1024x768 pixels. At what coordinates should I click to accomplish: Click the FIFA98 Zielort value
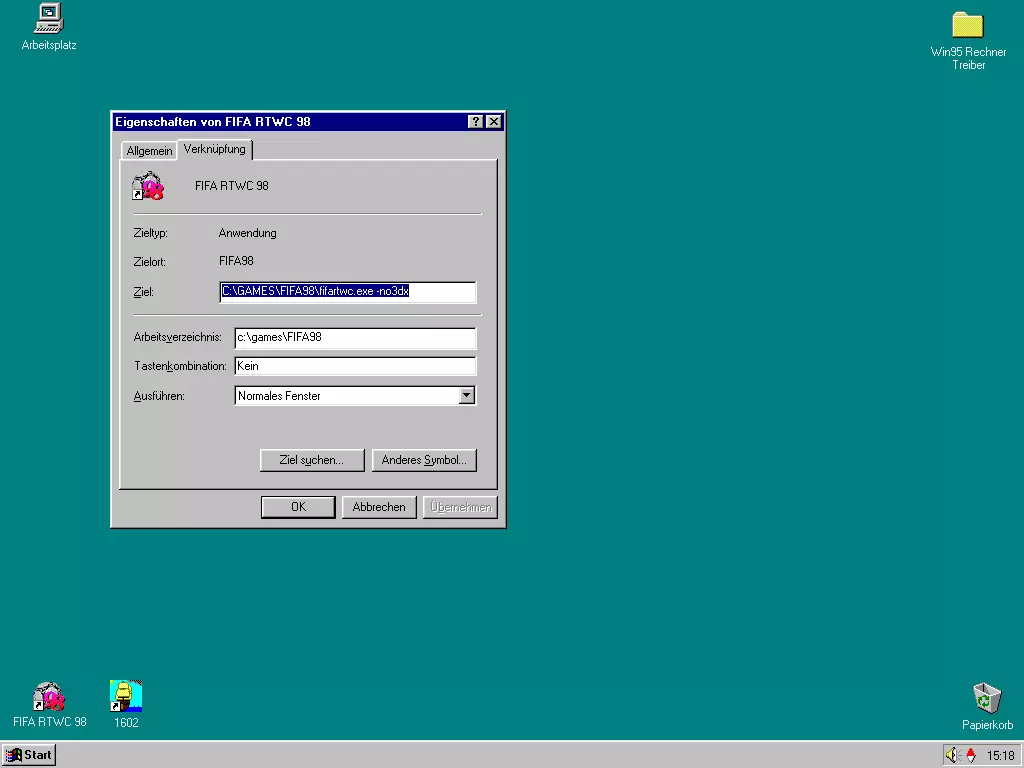(x=236, y=261)
